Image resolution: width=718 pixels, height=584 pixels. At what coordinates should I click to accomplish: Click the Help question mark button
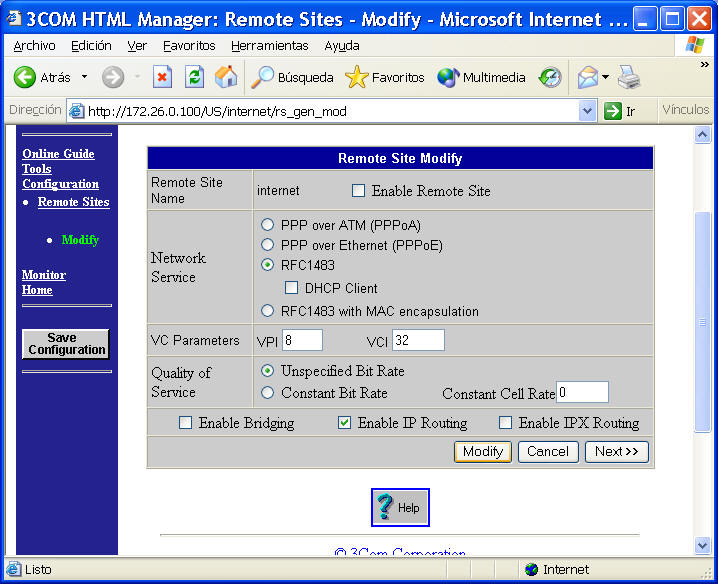(x=400, y=507)
